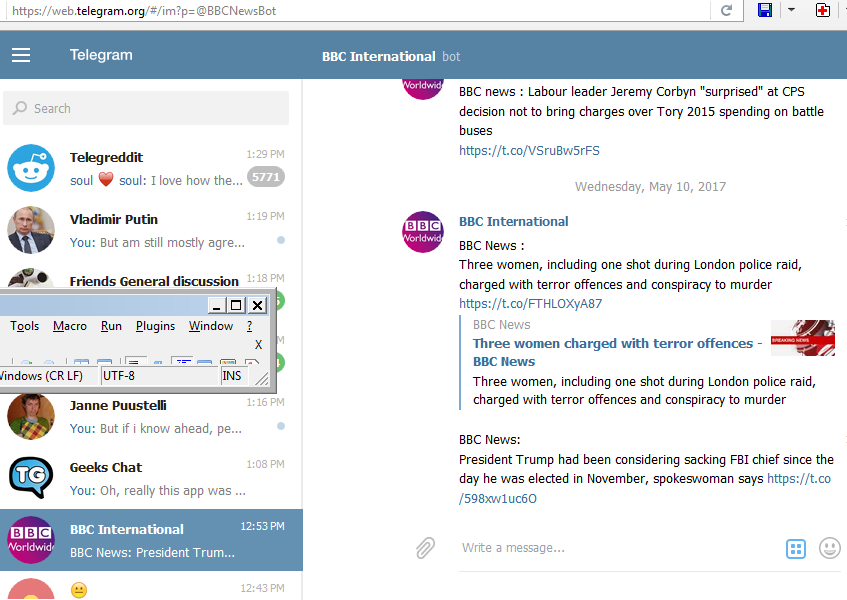
Task: Open Tools menu in overlay window
Action: point(24,326)
